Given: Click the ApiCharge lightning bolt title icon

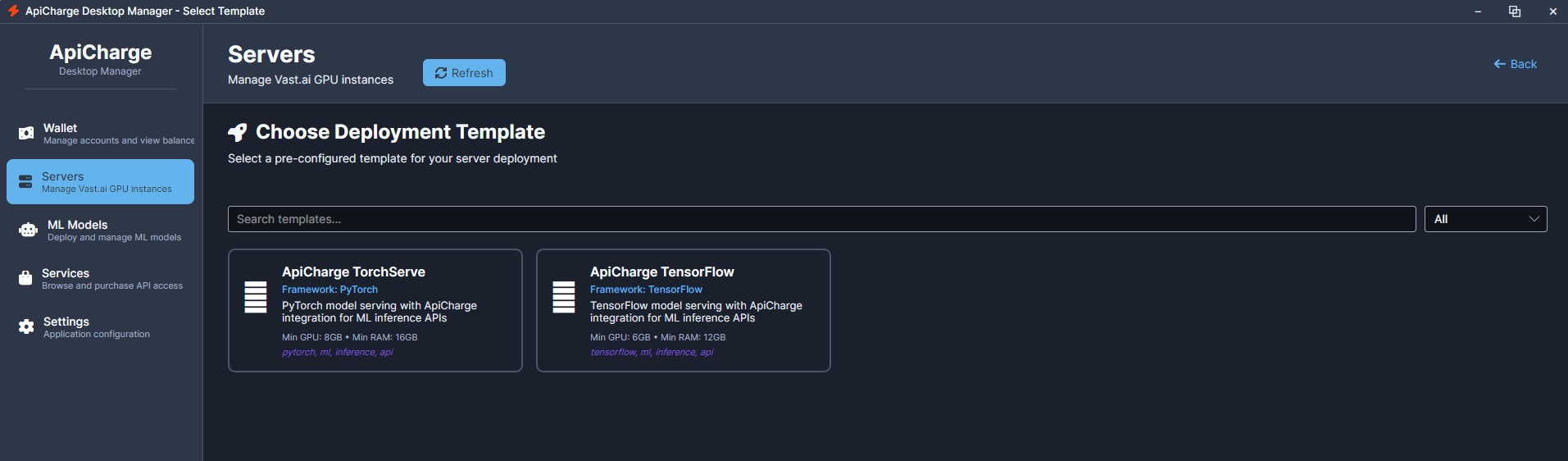Looking at the screenshot, I should tap(13, 11).
